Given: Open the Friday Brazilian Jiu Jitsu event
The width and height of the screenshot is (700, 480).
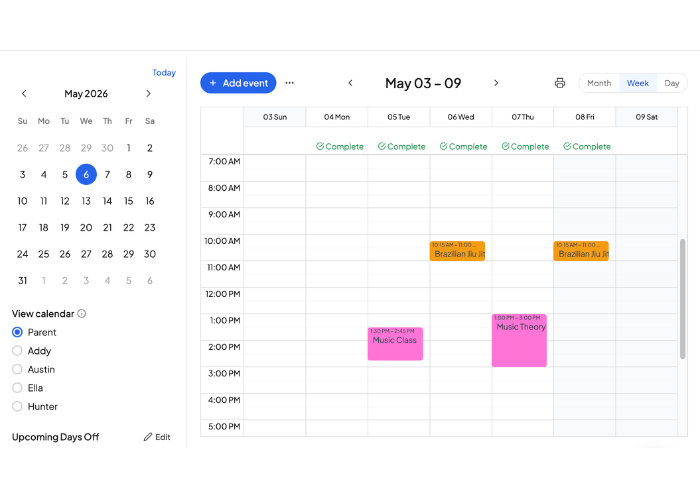Looking at the screenshot, I should pyautogui.click(x=581, y=251).
